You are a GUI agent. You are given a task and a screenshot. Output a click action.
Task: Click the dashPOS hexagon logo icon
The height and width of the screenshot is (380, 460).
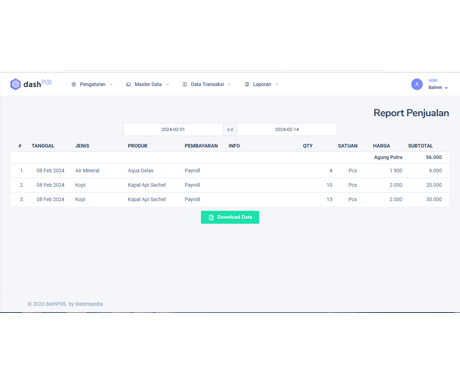(x=15, y=84)
